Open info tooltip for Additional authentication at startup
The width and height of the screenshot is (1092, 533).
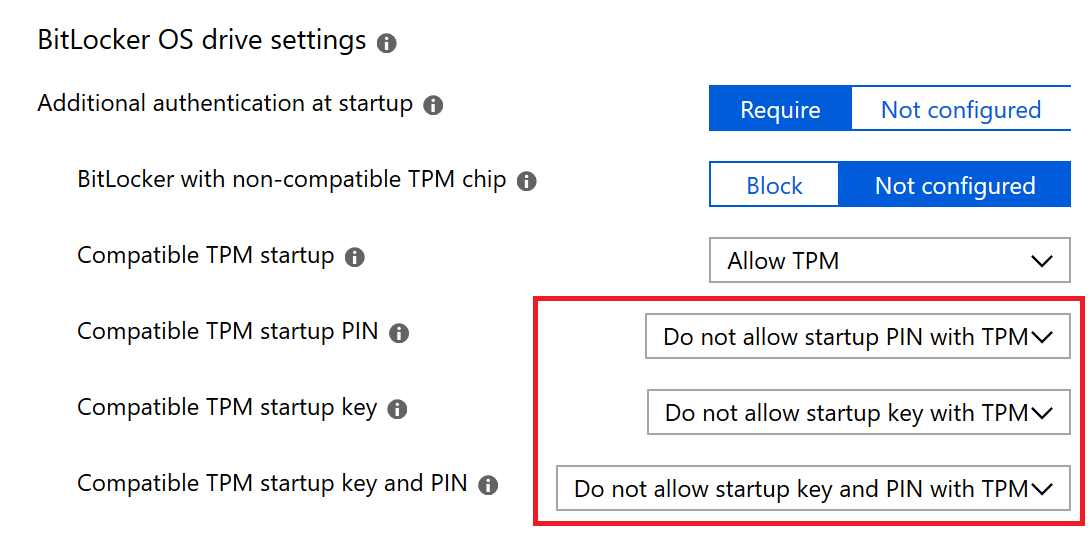point(433,106)
